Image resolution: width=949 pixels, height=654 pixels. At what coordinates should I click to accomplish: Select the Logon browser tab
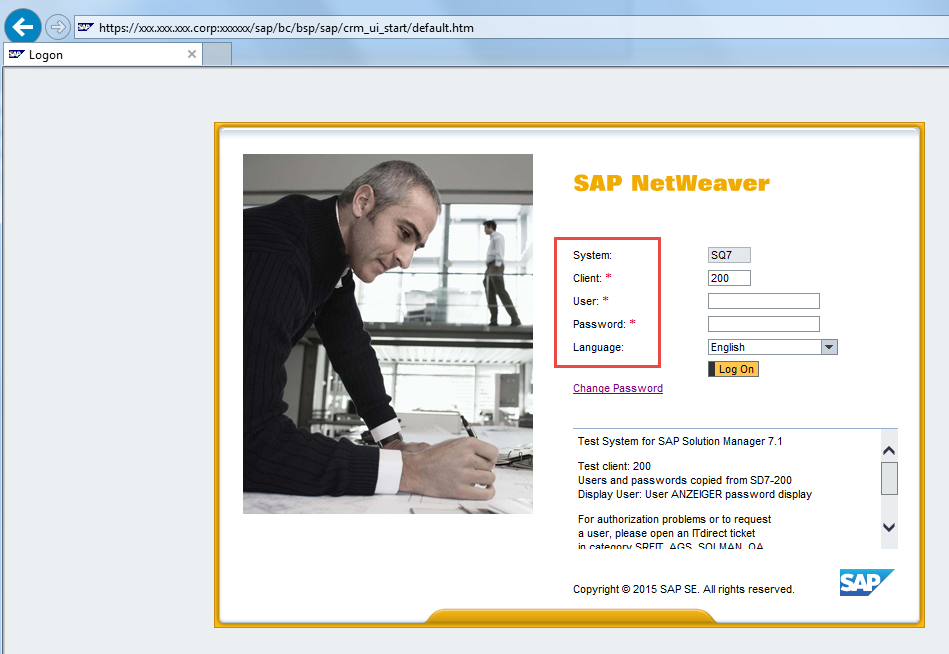tap(103, 54)
